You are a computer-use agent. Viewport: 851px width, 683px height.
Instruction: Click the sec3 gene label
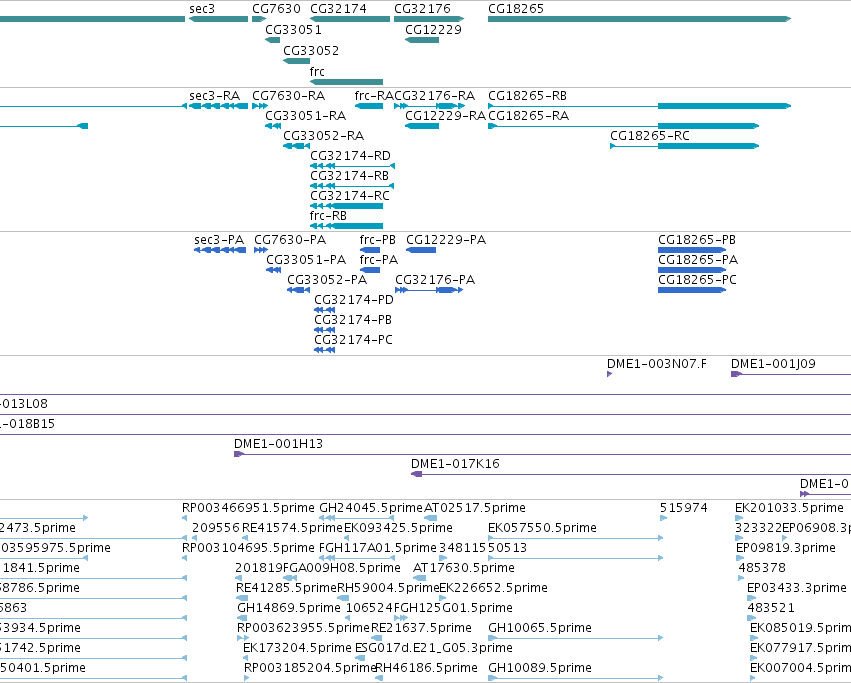point(202,9)
